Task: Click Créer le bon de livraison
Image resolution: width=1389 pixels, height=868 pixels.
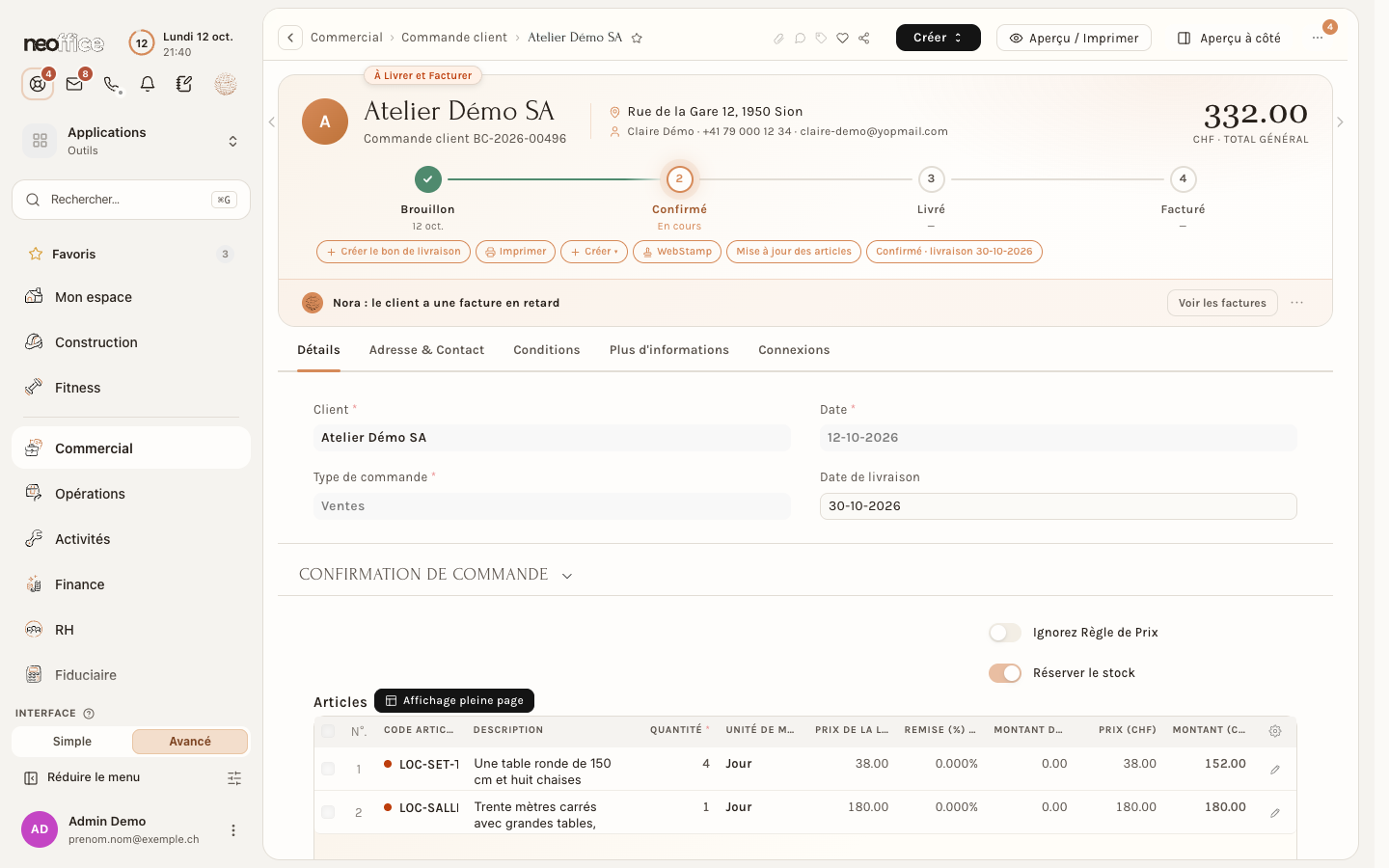Action: click(x=394, y=252)
